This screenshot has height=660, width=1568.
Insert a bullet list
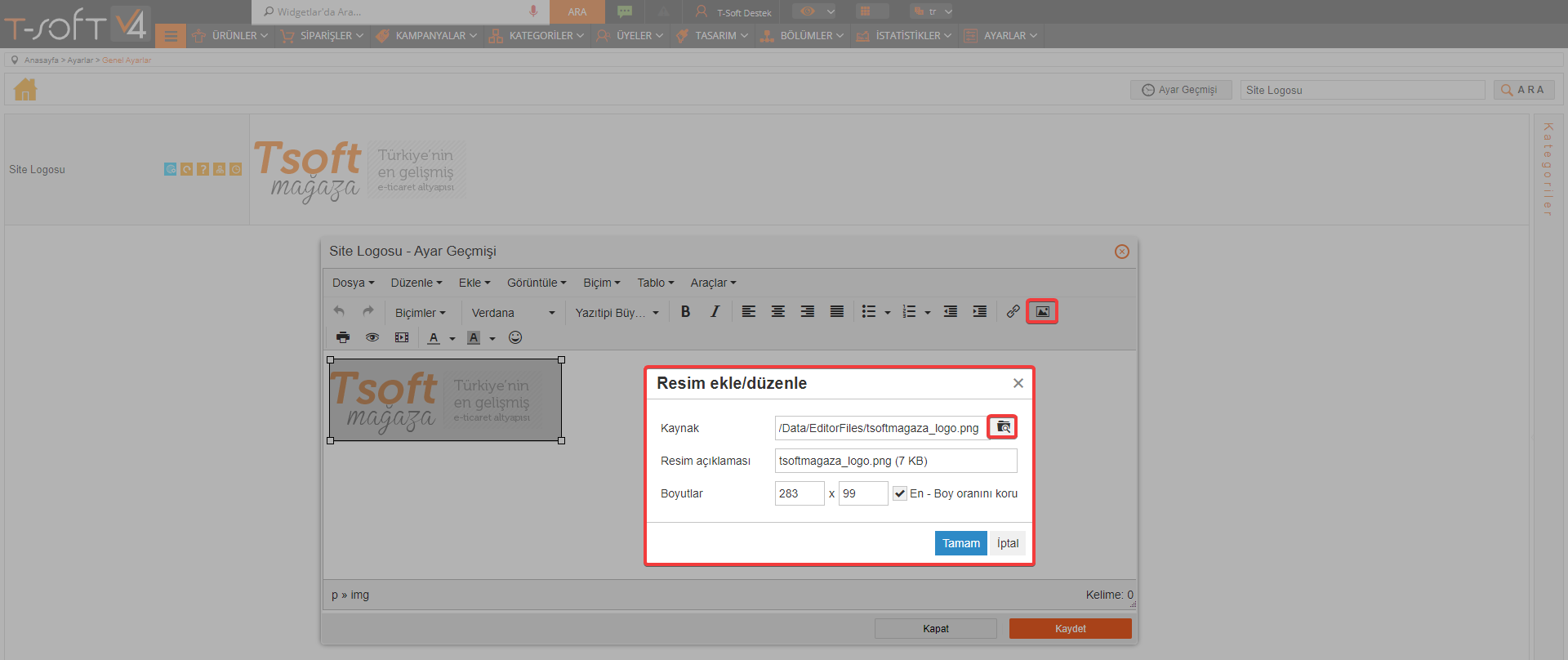pos(868,311)
